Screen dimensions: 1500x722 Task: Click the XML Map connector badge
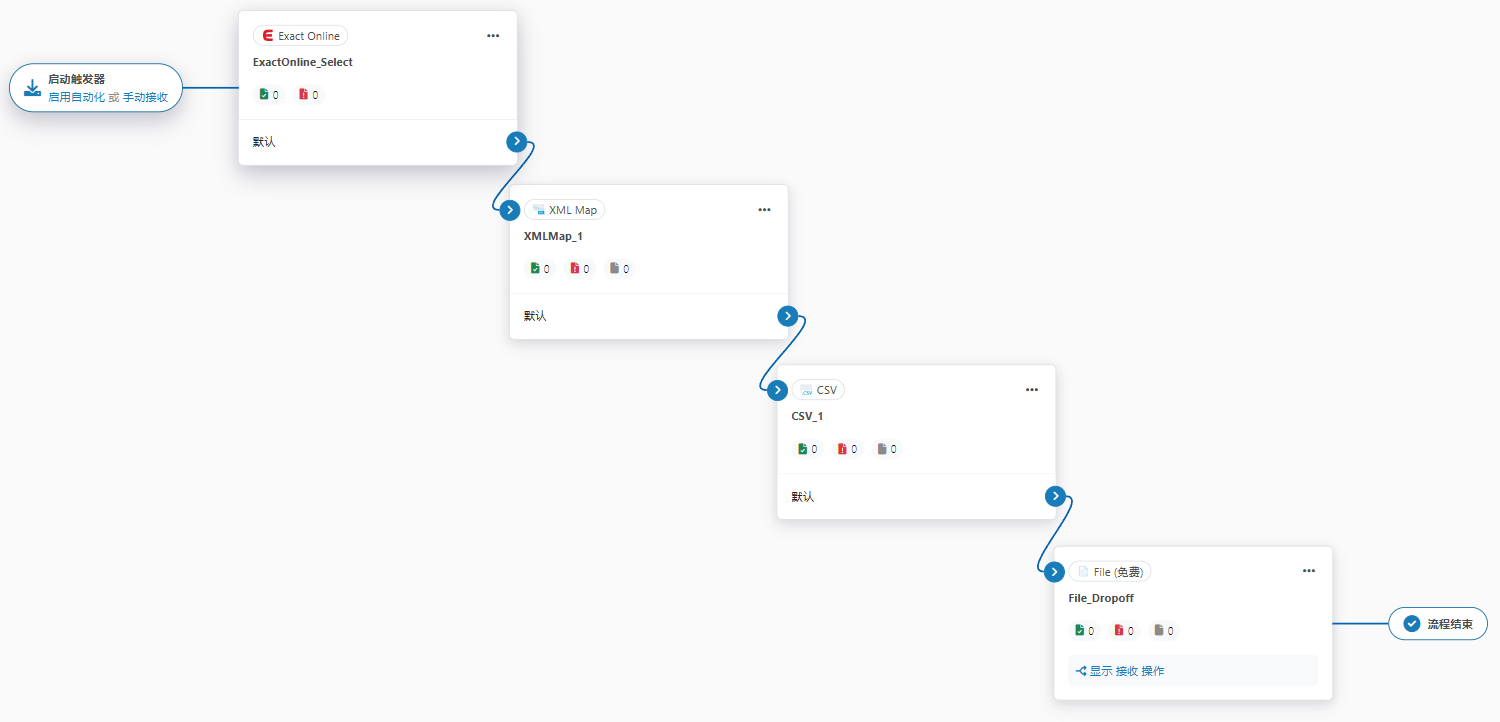click(x=565, y=210)
